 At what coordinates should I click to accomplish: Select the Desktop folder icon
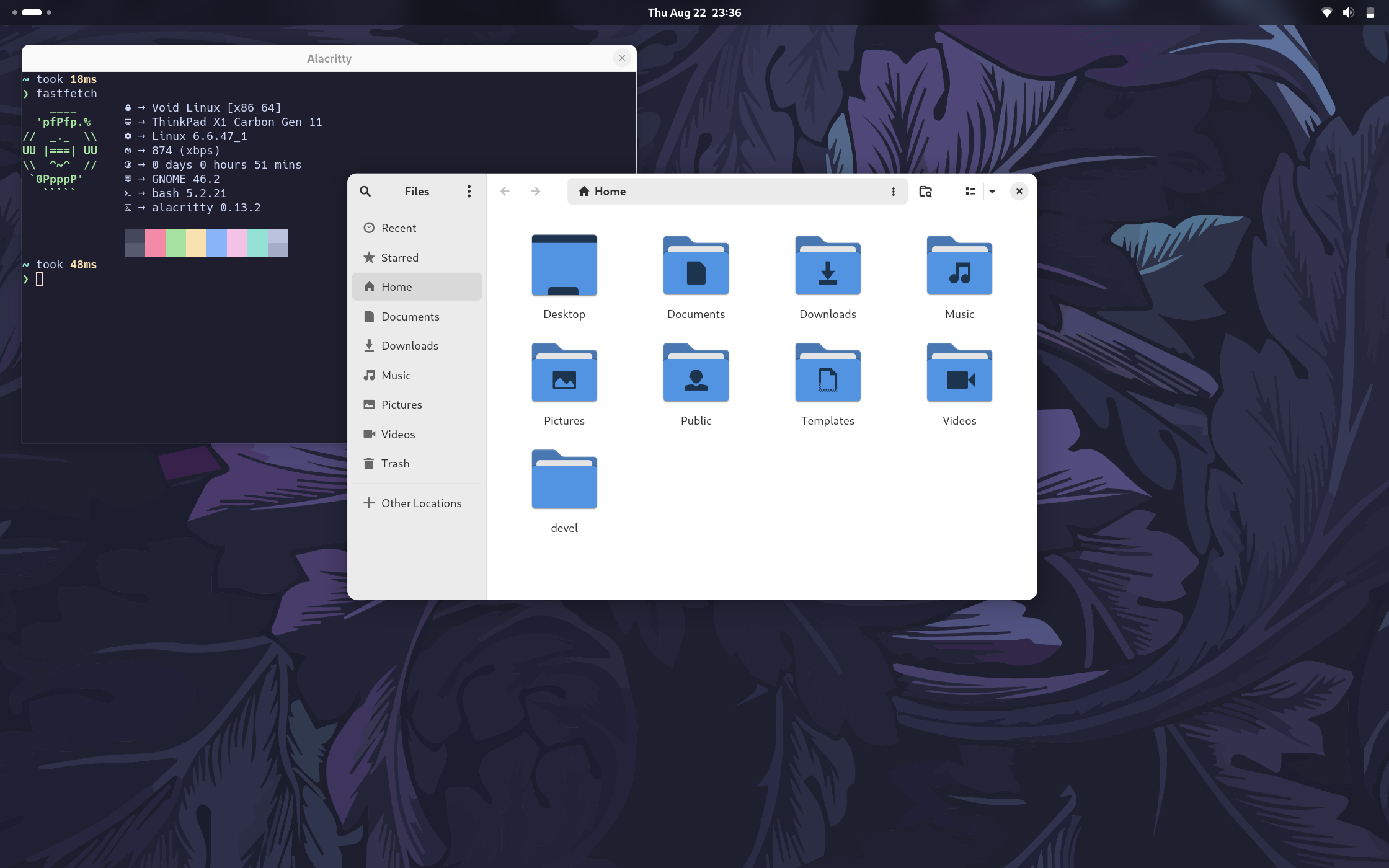[564, 265]
